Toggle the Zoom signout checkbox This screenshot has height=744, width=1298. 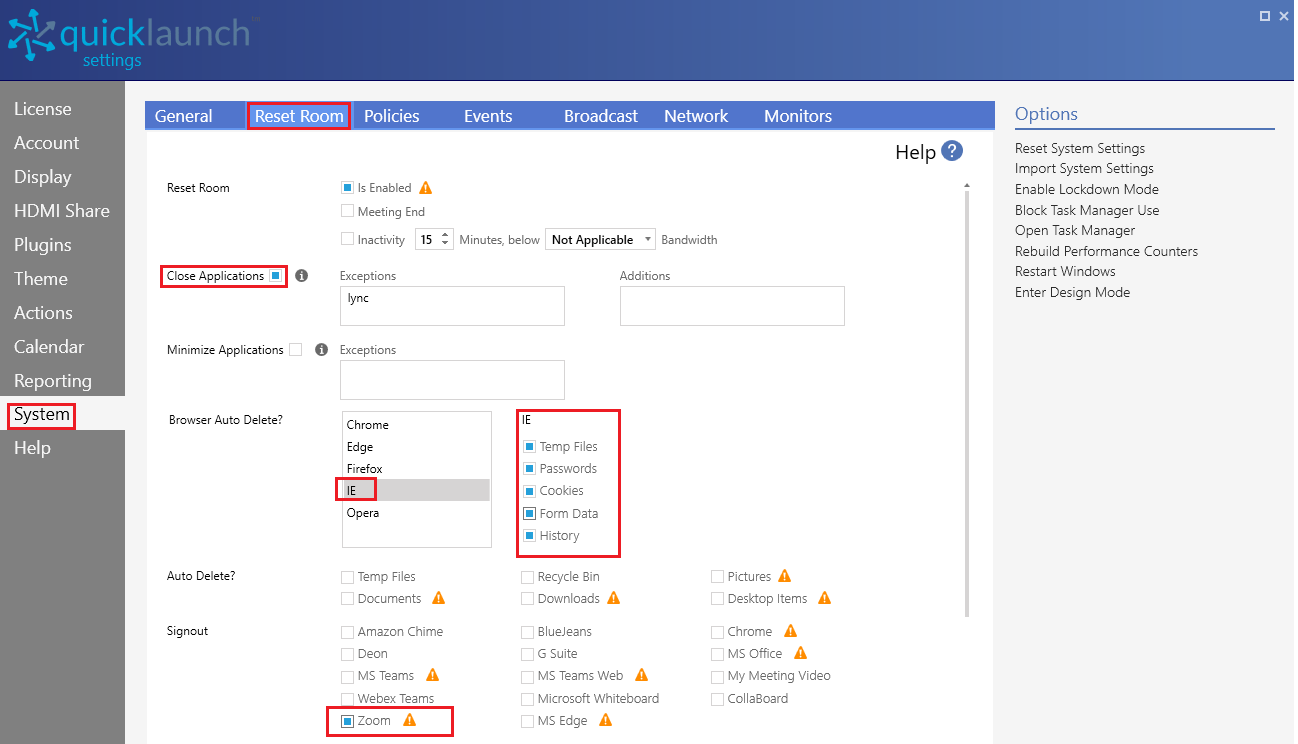coord(347,720)
